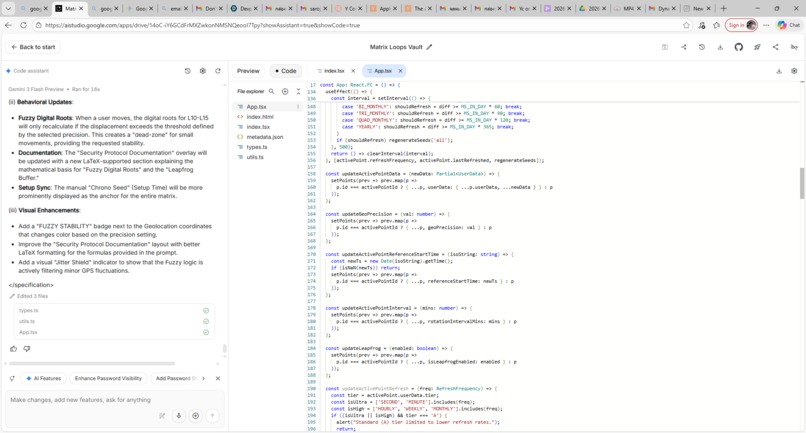Reload the browser page

click(23, 25)
